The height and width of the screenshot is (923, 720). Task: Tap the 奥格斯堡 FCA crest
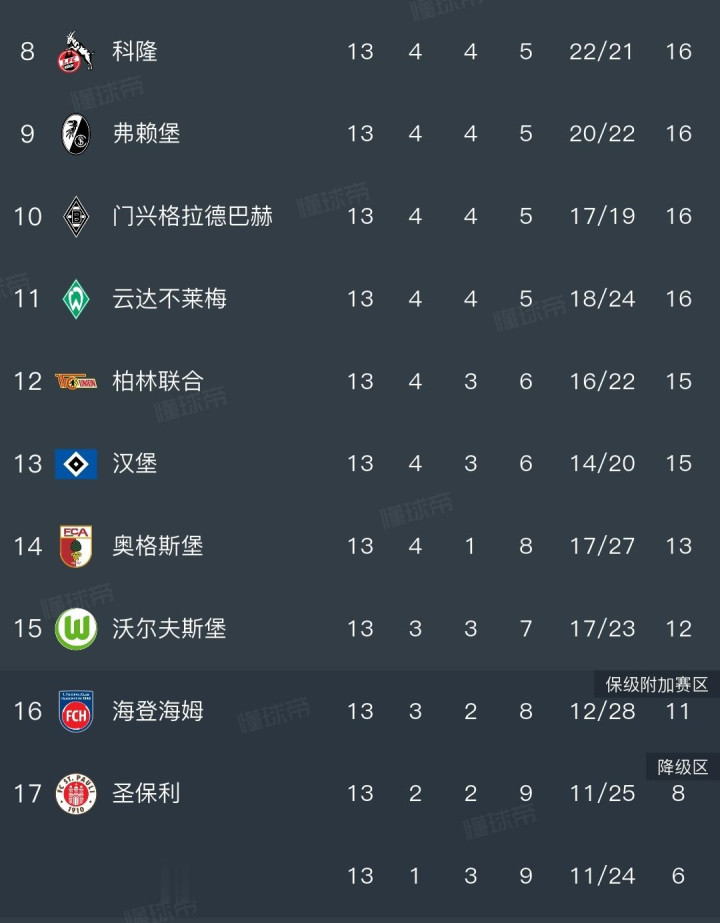(76, 546)
